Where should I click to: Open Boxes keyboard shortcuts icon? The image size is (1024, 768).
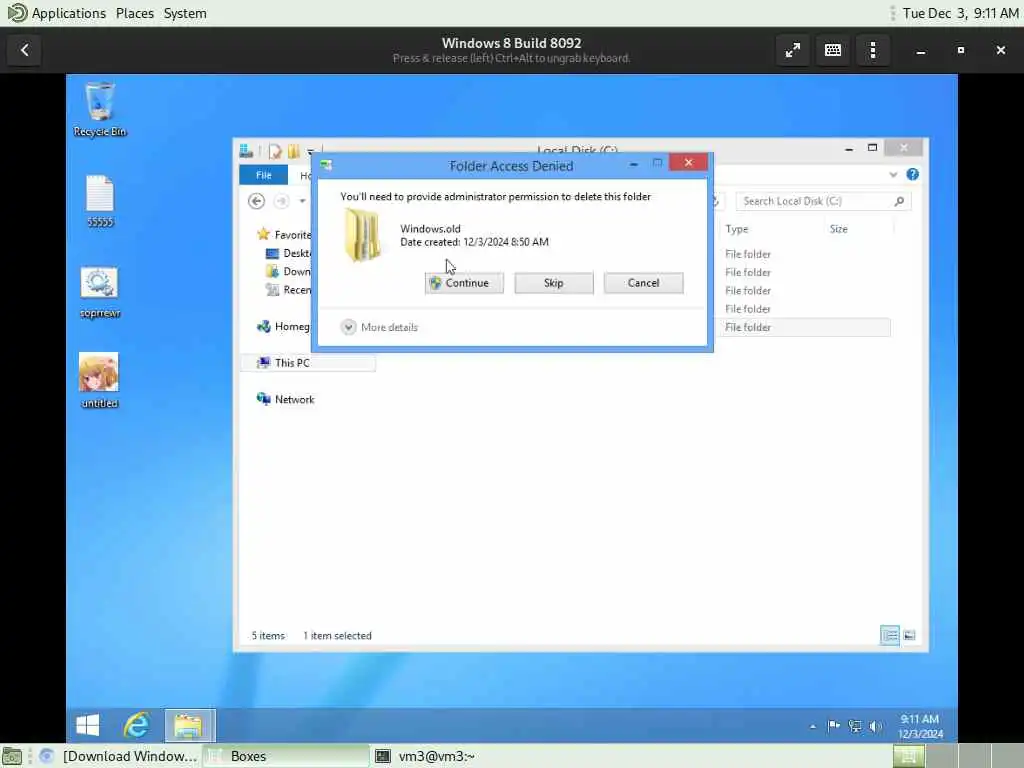pyautogui.click(x=833, y=50)
